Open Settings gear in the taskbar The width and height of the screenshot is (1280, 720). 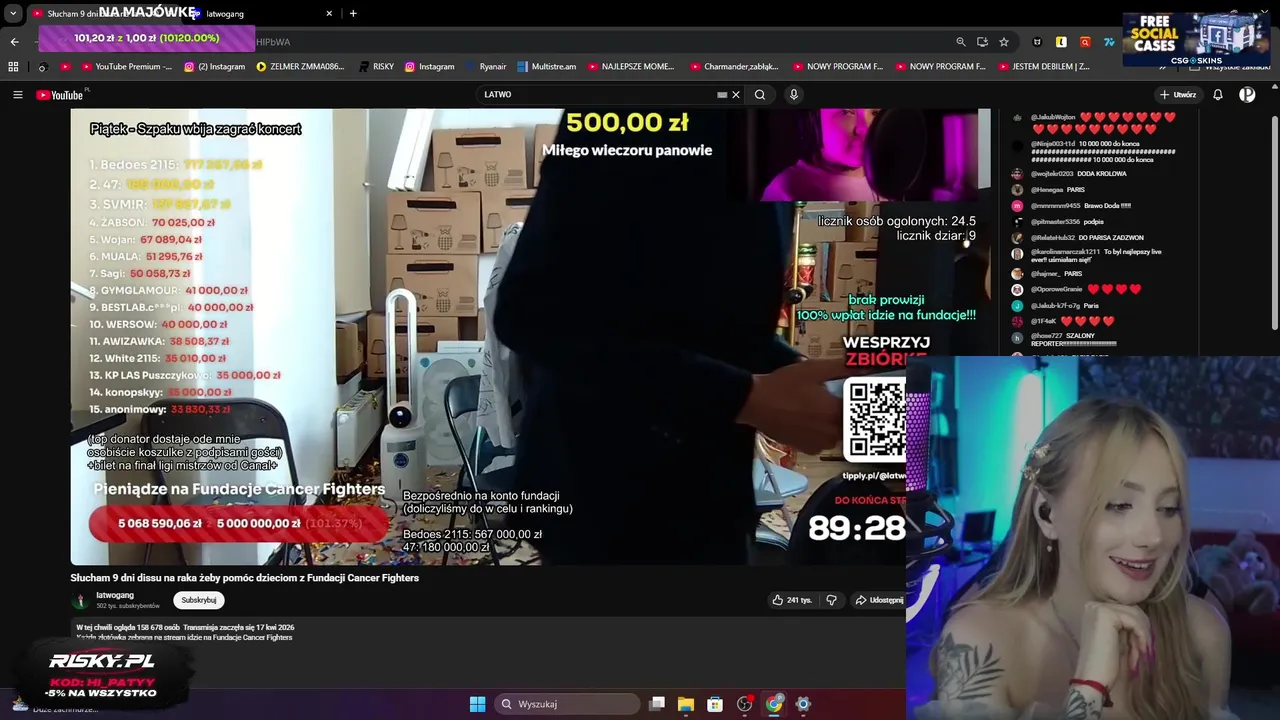tap(803, 704)
